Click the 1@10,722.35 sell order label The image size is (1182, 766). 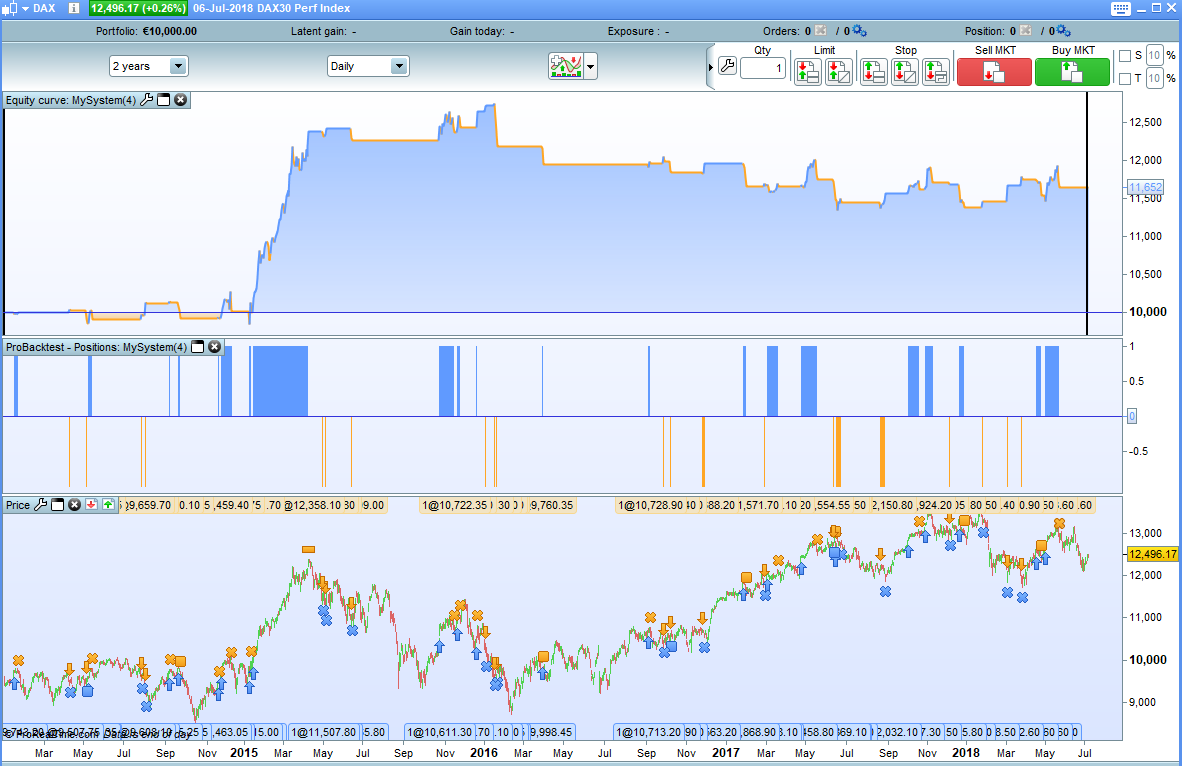pos(455,505)
